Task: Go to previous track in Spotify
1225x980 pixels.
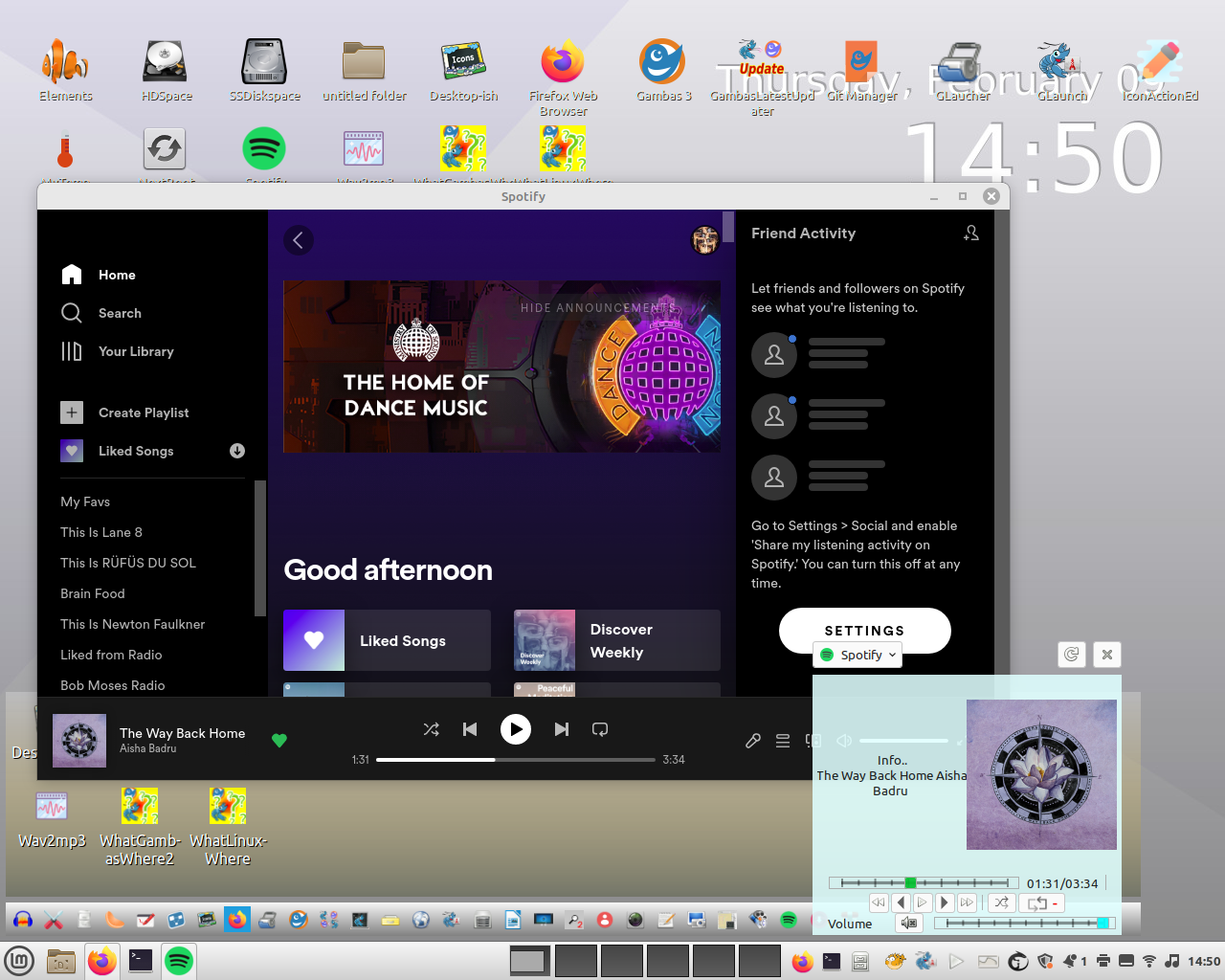Action: (470, 729)
